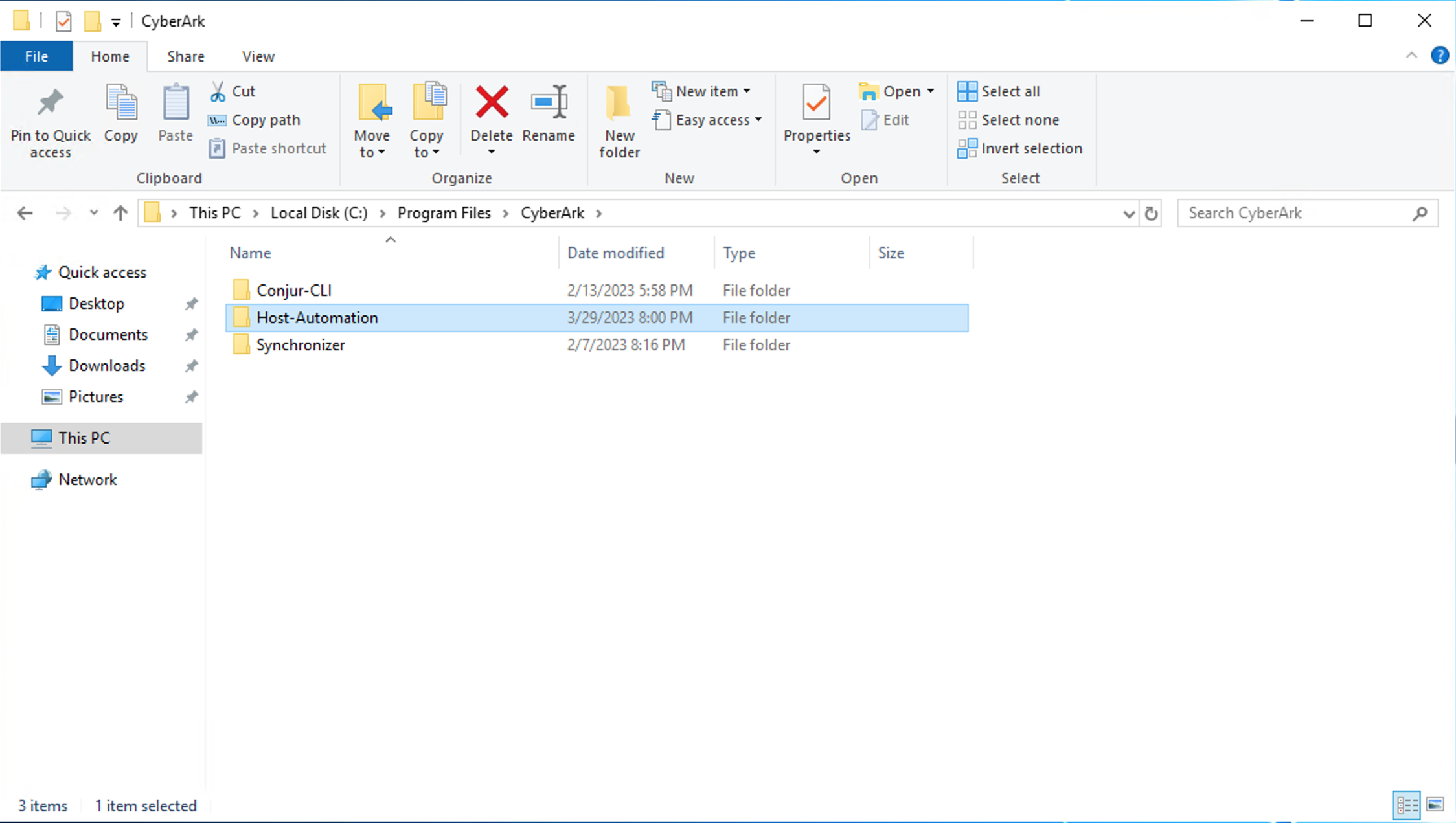Click the Edit button in Open group
Viewport: 1456px width, 823px height.
(886, 120)
